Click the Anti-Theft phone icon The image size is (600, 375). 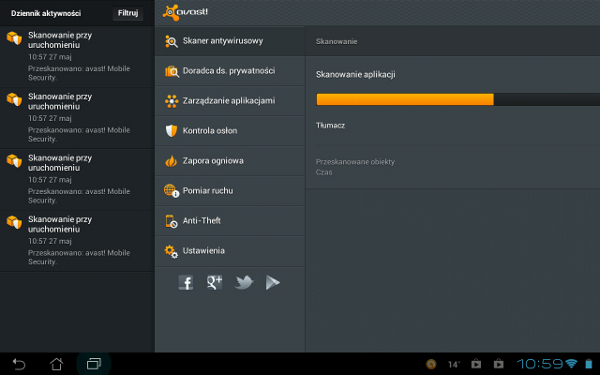(x=171, y=221)
